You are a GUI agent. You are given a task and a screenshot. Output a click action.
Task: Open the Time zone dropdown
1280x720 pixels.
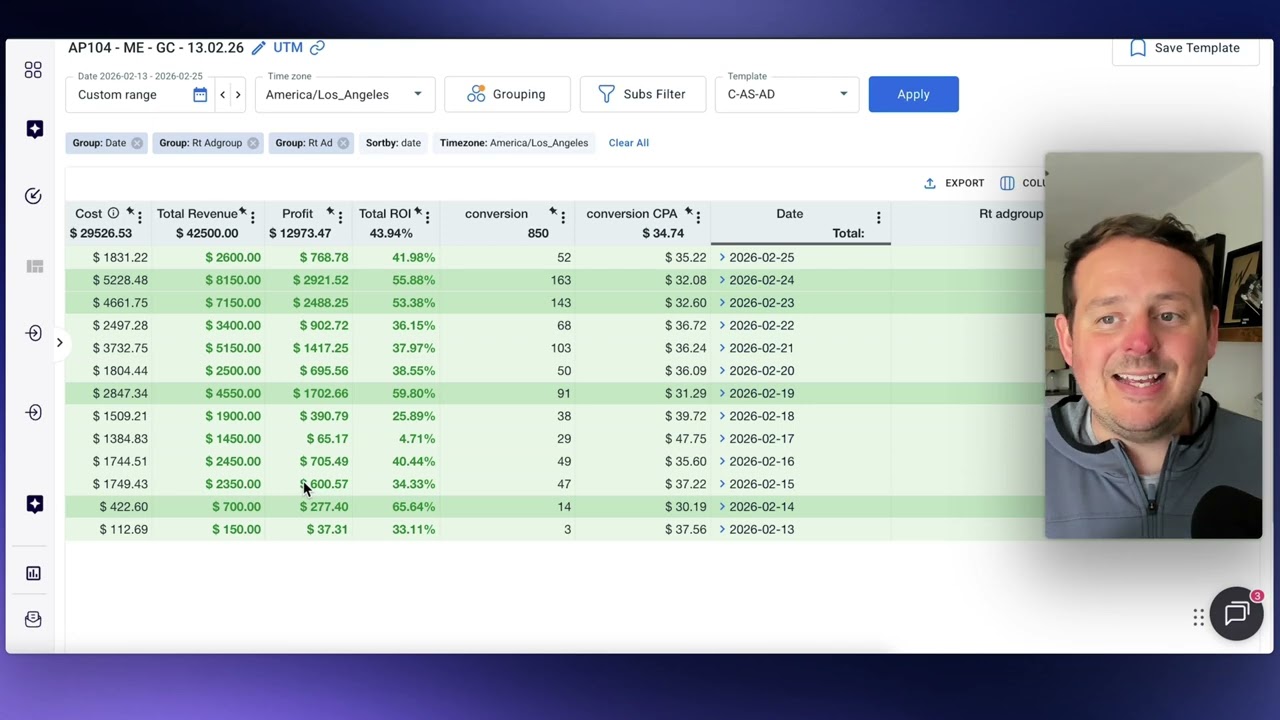[344, 94]
